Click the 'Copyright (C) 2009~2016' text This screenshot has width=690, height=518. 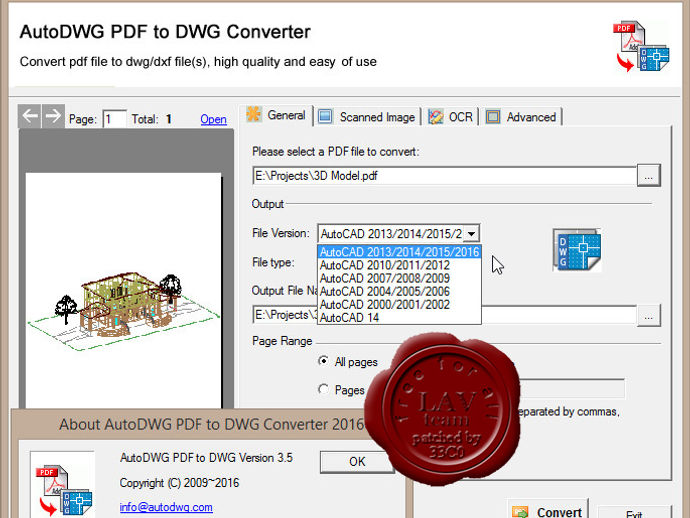coord(179,483)
